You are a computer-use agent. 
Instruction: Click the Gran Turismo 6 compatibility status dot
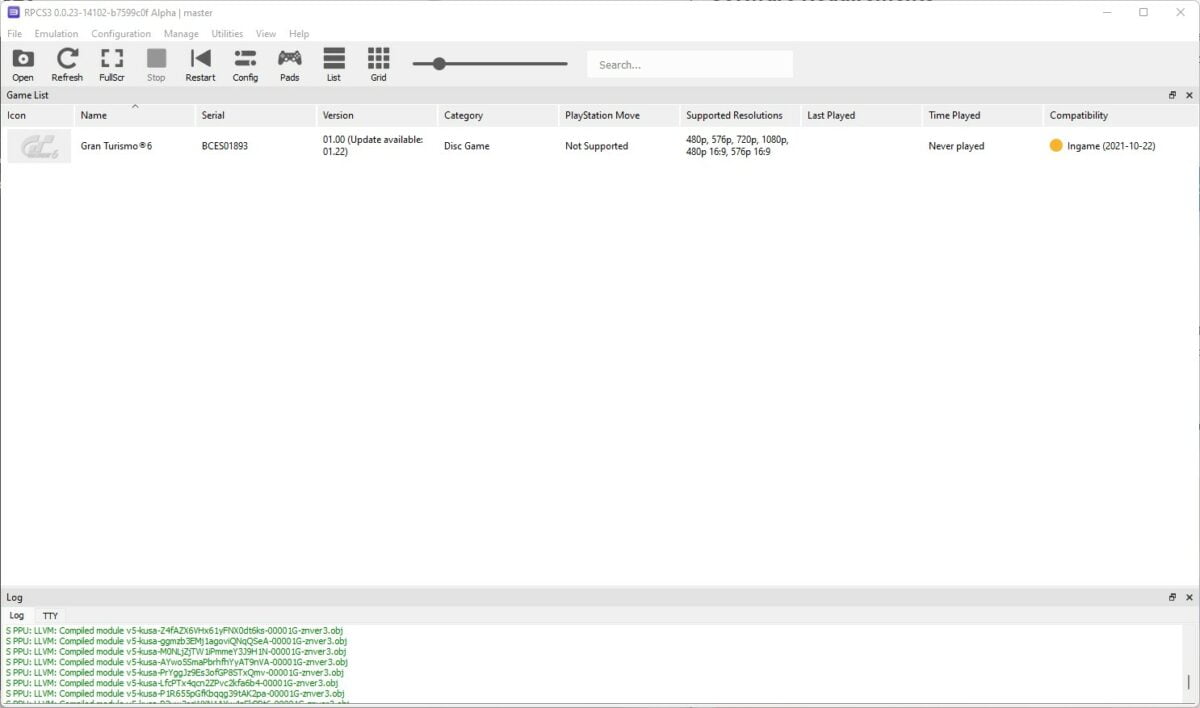pyautogui.click(x=1056, y=146)
